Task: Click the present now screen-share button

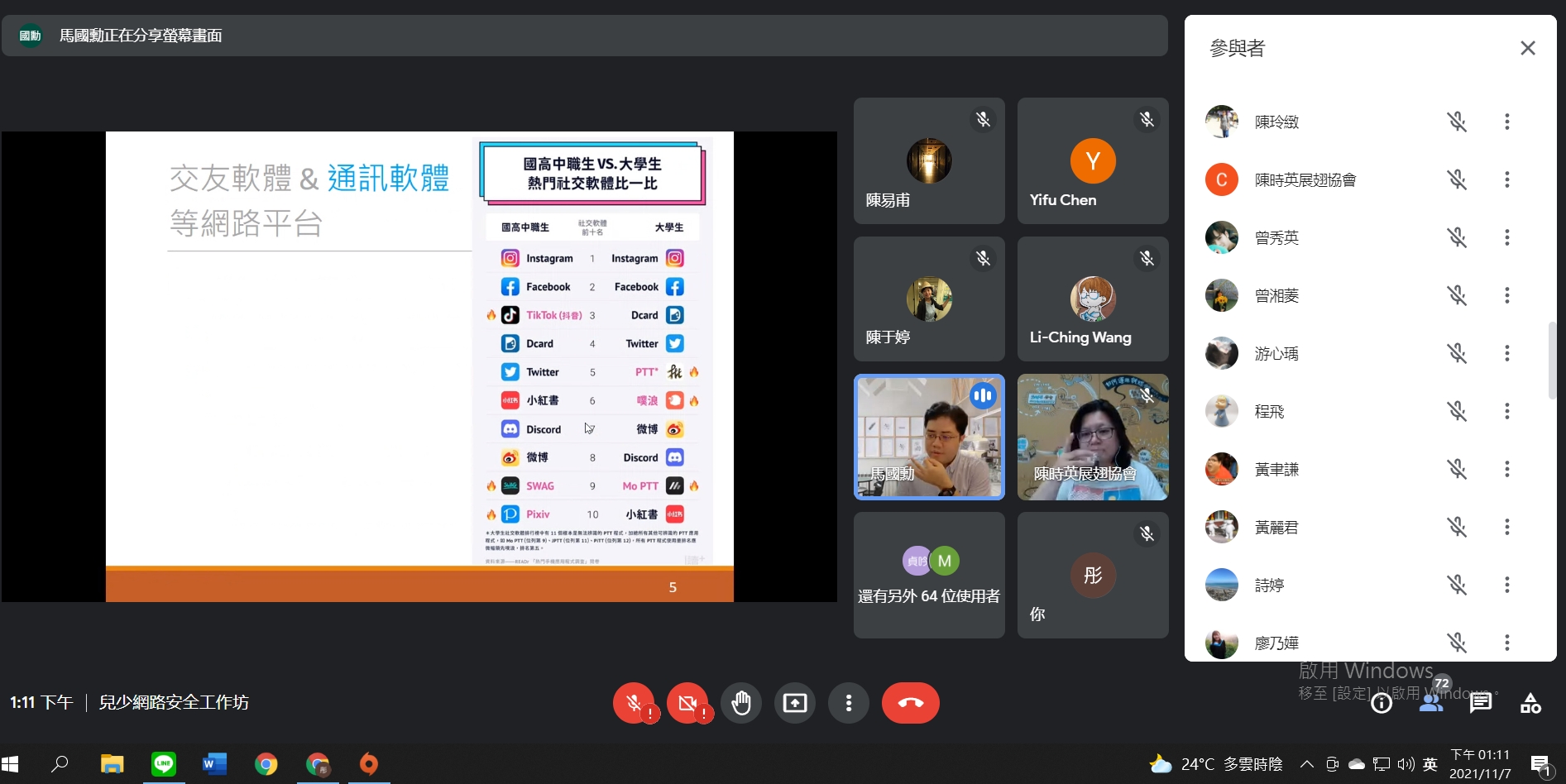Action: tap(795, 703)
